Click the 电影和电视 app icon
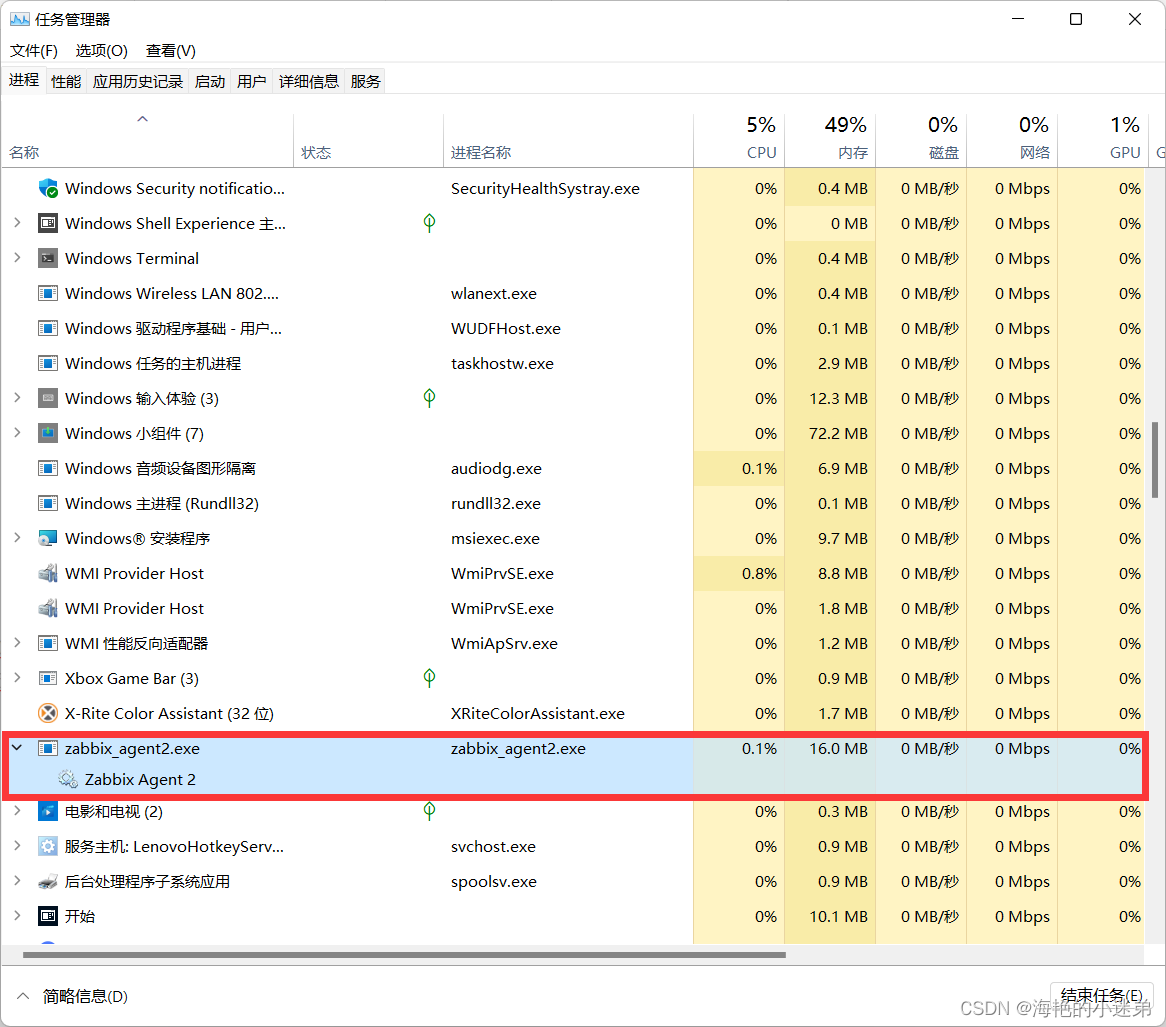The height and width of the screenshot is (1027, 1166). coord(48,811)
